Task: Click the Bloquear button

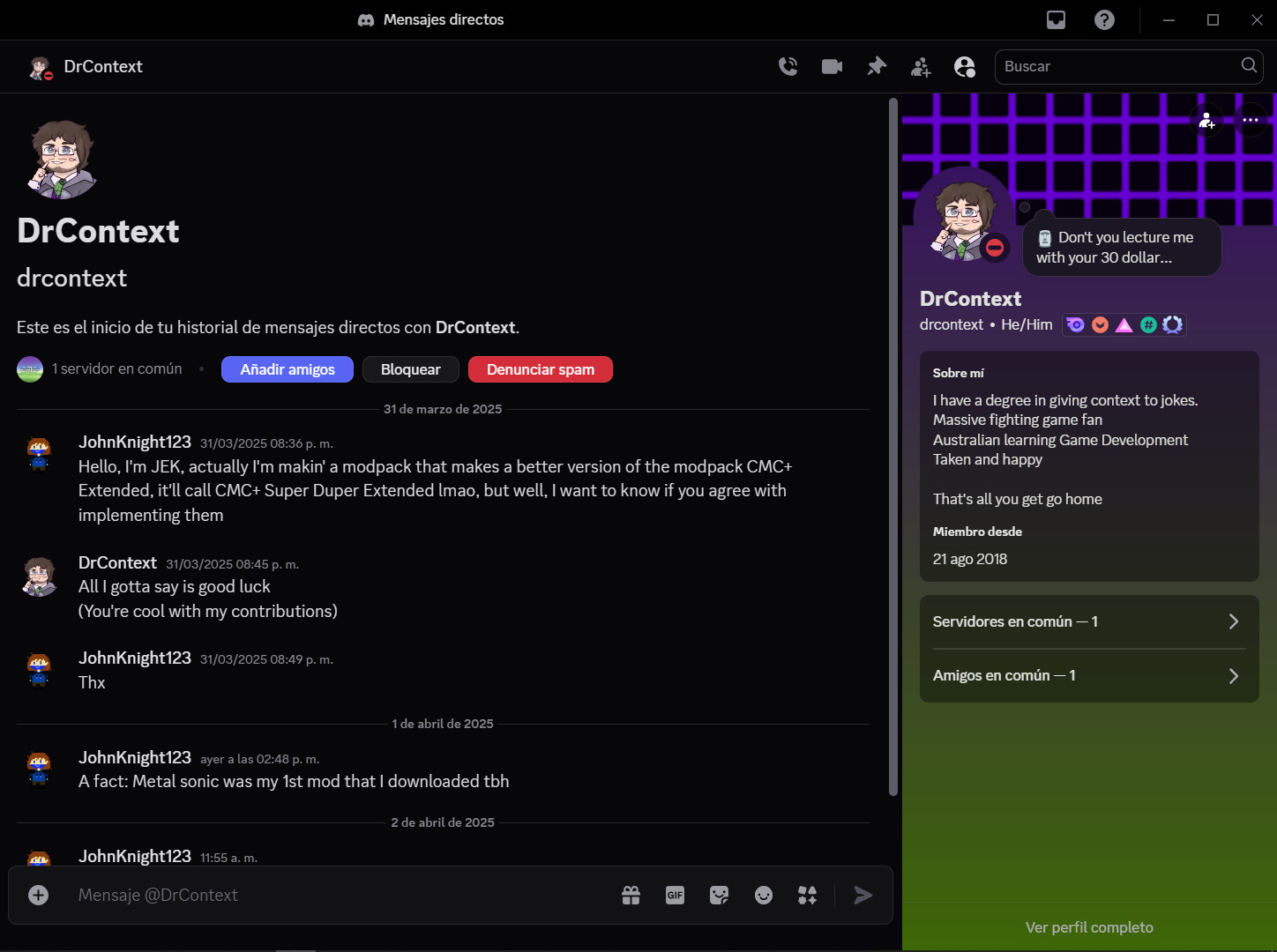Action: coord(410,369)
